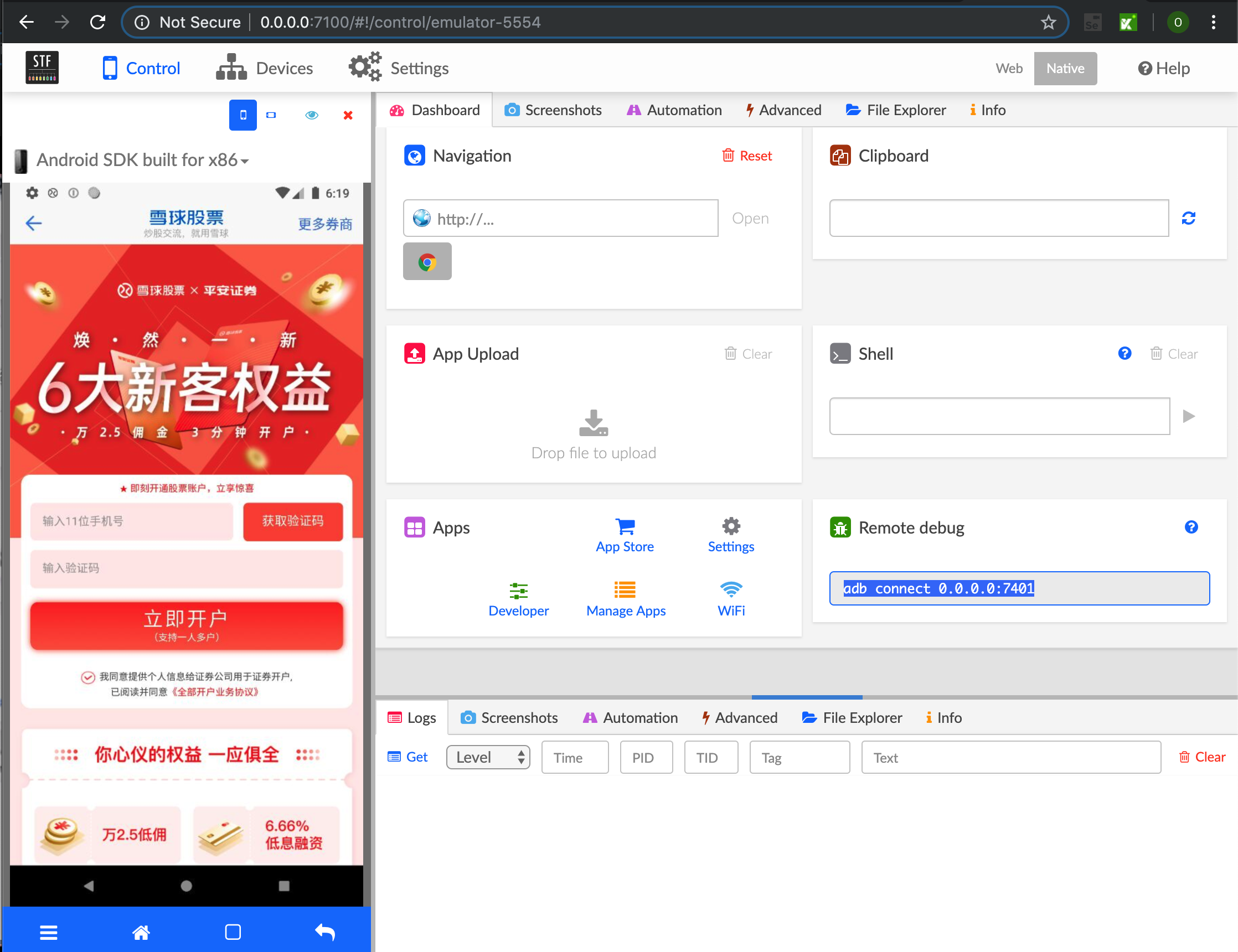Image resolution: width=1238 pixels, height=952 pixels.
Task: Toggle the device screen visibility eye icon
Action: coord(311,115)
